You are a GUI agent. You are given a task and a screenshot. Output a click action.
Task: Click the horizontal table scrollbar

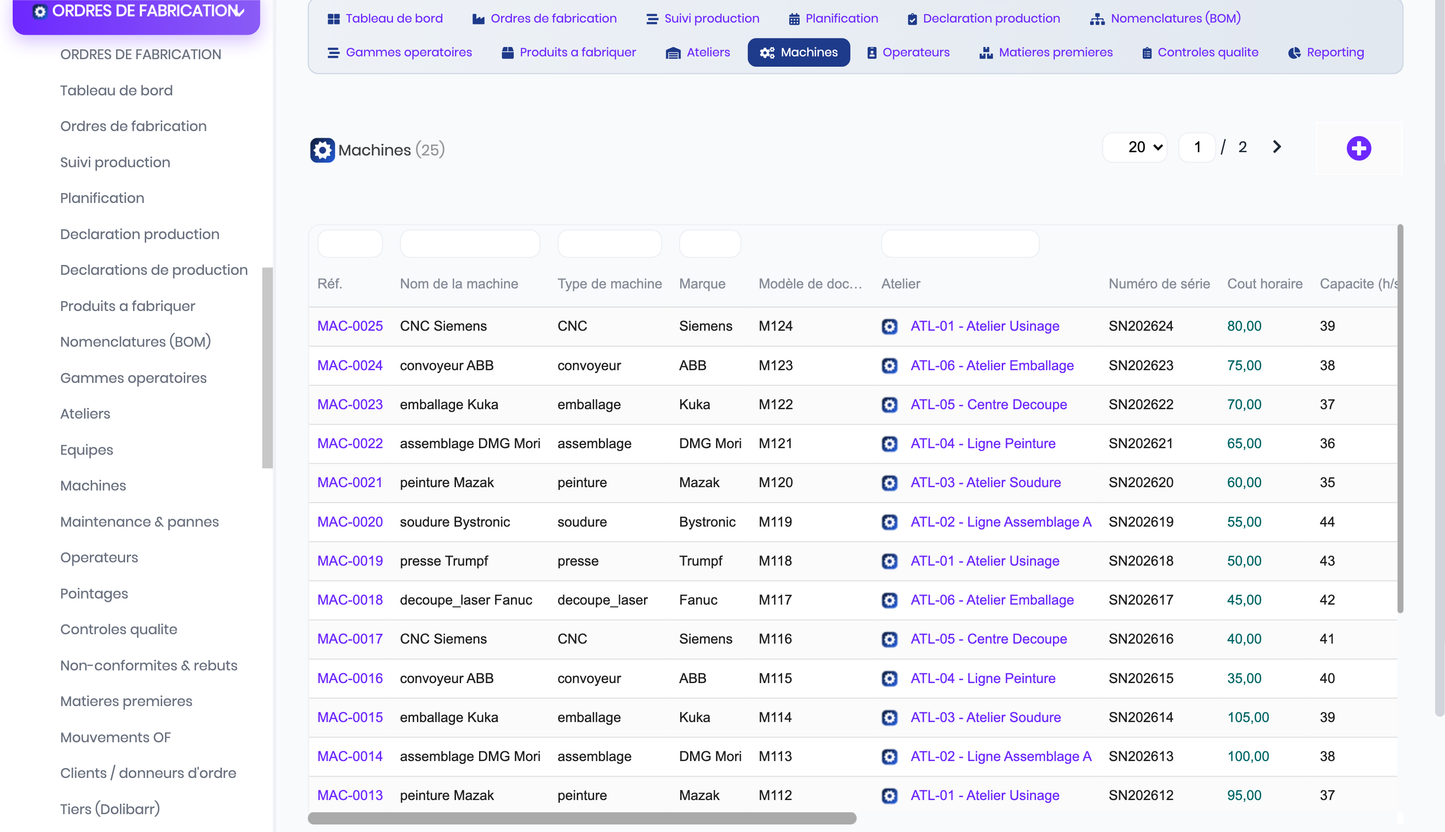[582, 818]
